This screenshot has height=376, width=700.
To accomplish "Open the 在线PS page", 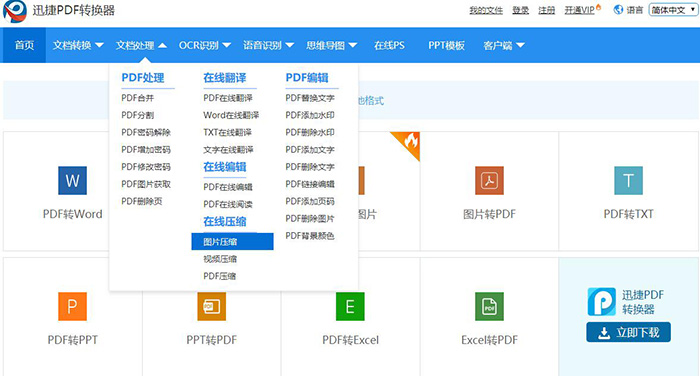I will [389, 45].
